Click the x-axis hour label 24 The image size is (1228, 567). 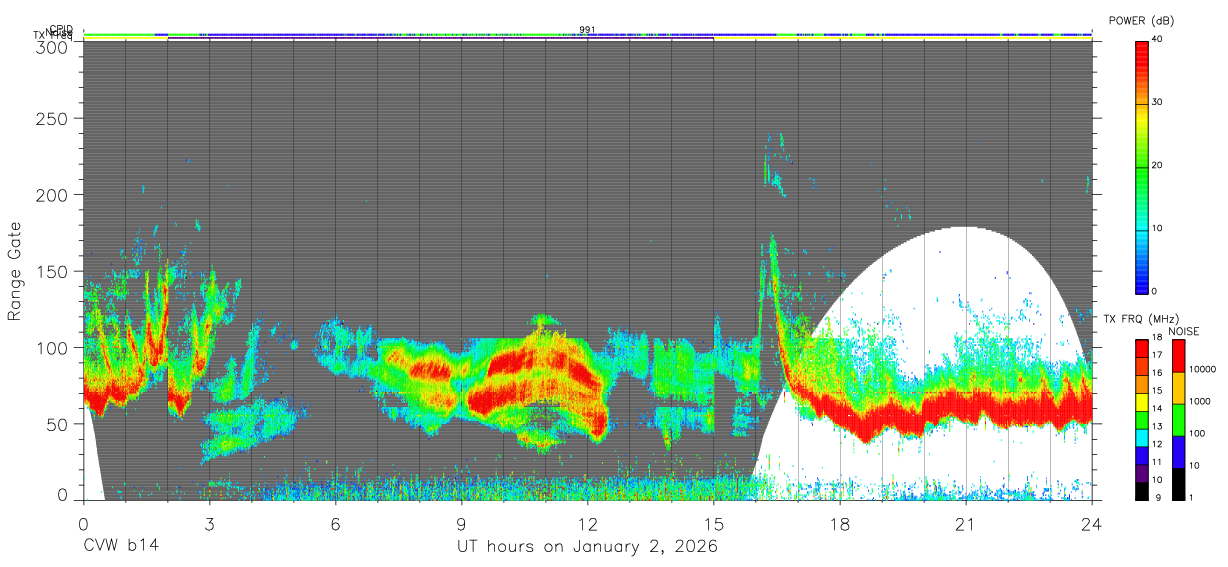1092,523
